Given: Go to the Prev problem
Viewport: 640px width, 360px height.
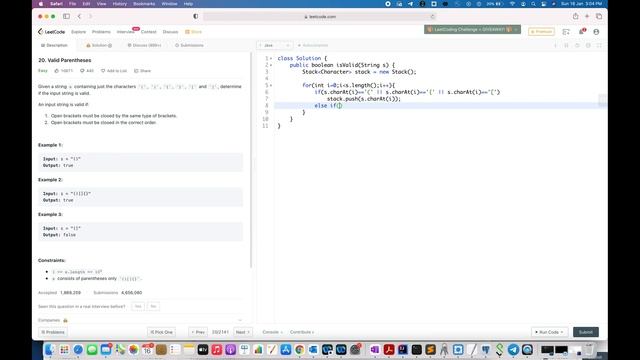Looking at the screenshot, I should pos(198,332).
